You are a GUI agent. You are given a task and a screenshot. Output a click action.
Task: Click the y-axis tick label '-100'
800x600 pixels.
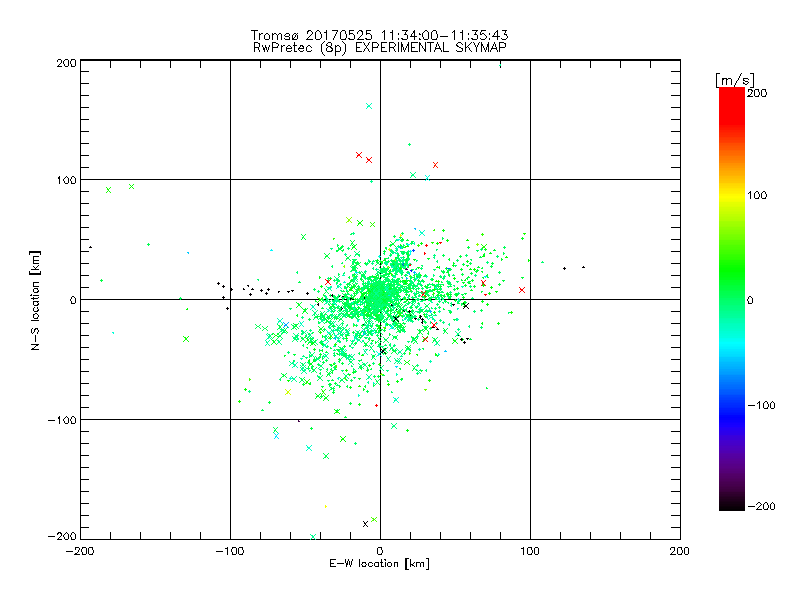(x=62, y=420)
